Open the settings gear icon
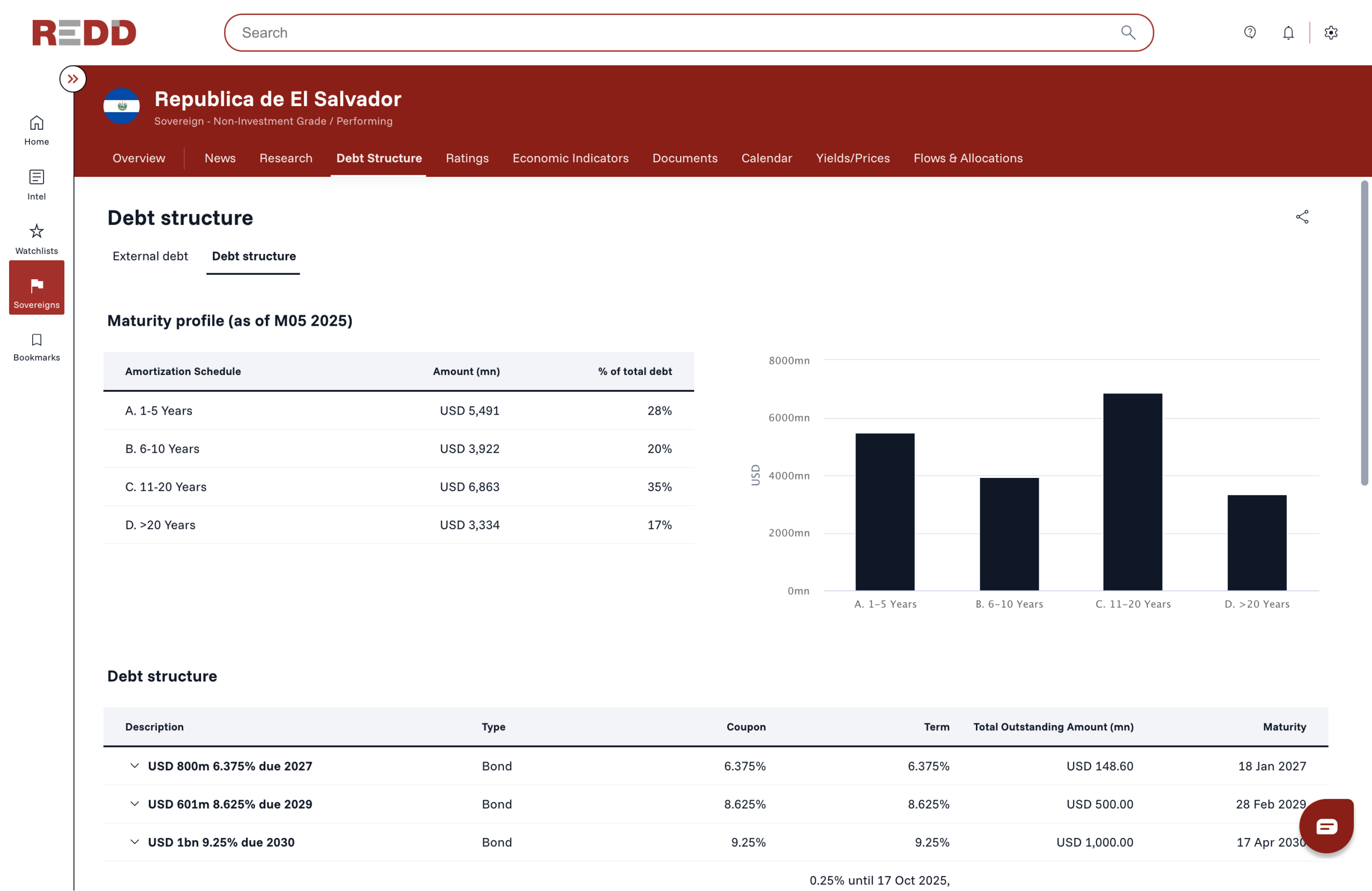 pyautogui.click(x=1331, y=32)
